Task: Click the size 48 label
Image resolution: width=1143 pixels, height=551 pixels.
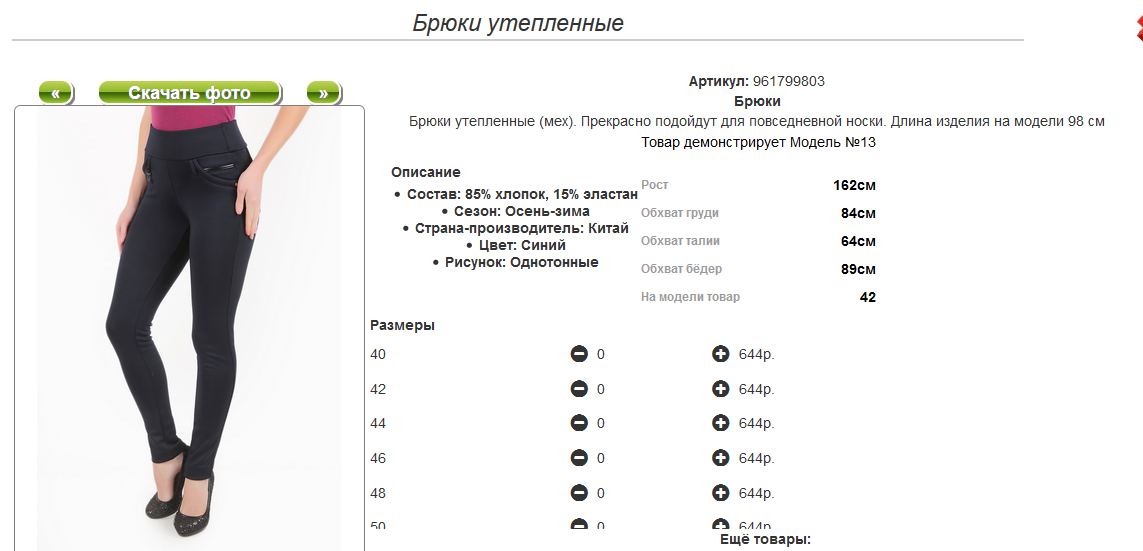Action: coord(378,493)
